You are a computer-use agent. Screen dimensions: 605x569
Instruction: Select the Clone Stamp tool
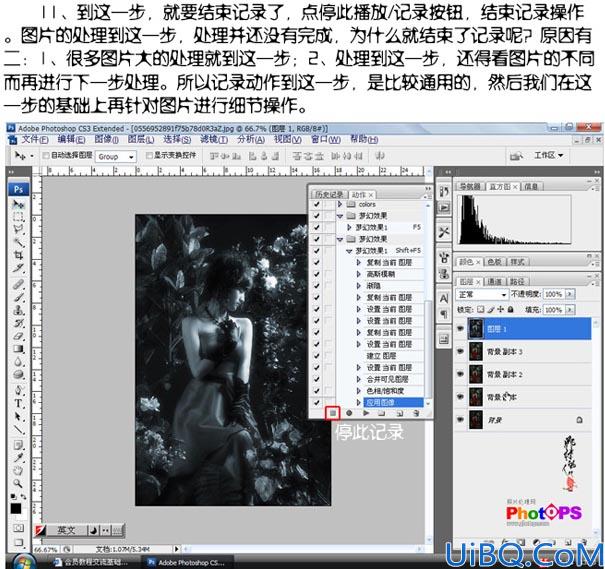pyautogui.click(x=18, y=310)
